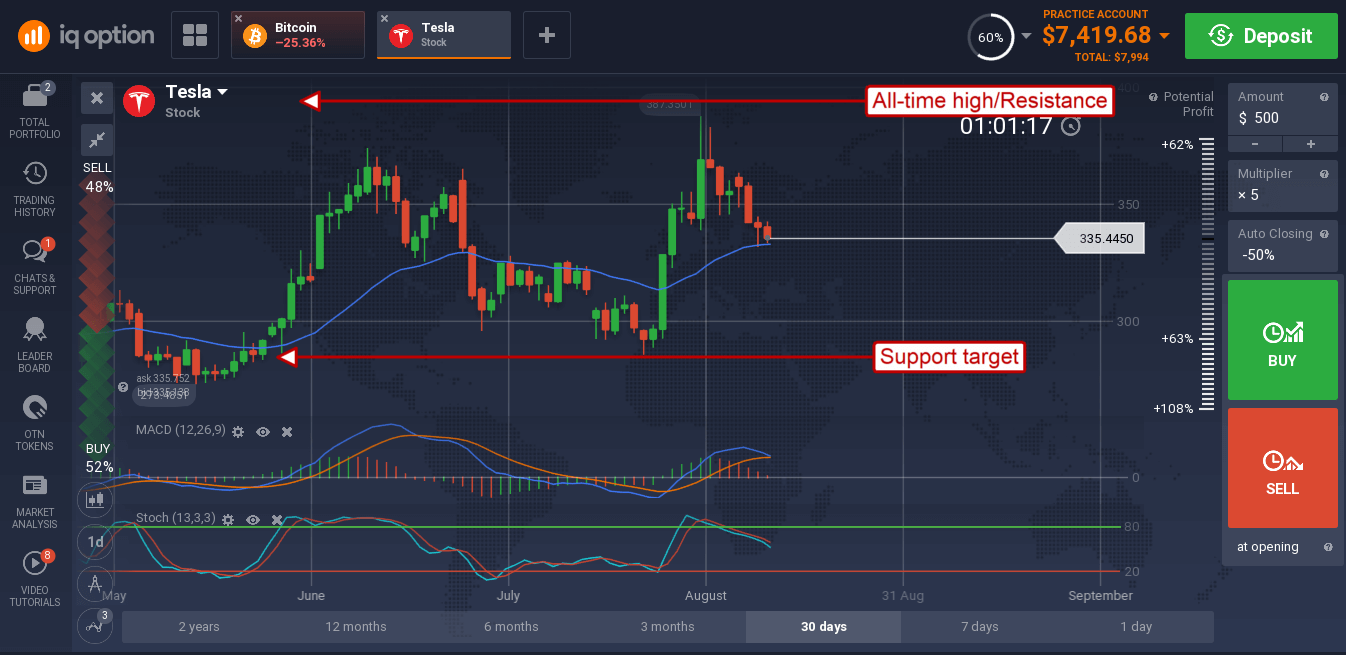The image size is (1346, 655).
Task: Set chart range to 3 months
Action: (667, 627)
